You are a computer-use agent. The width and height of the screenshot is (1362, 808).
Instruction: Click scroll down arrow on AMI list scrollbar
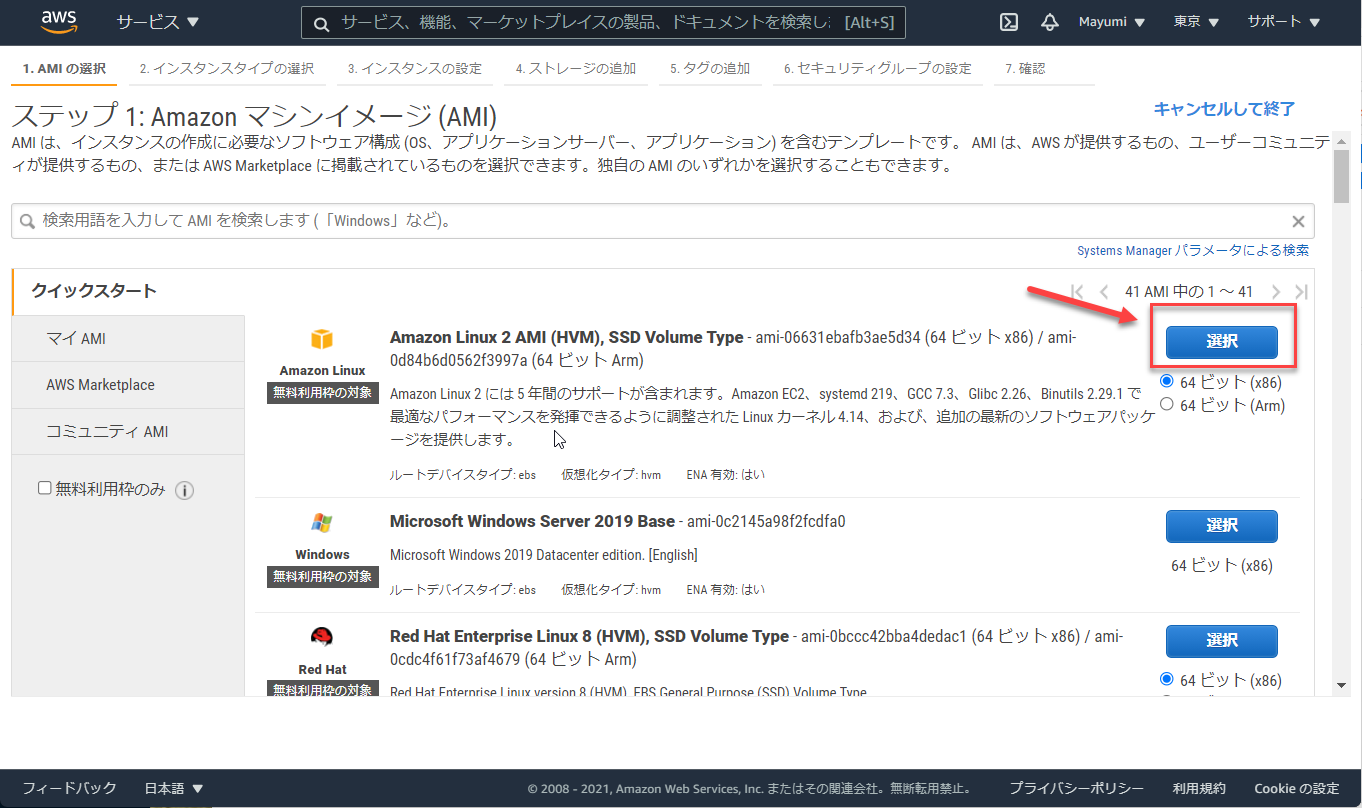click(1341, 685)
